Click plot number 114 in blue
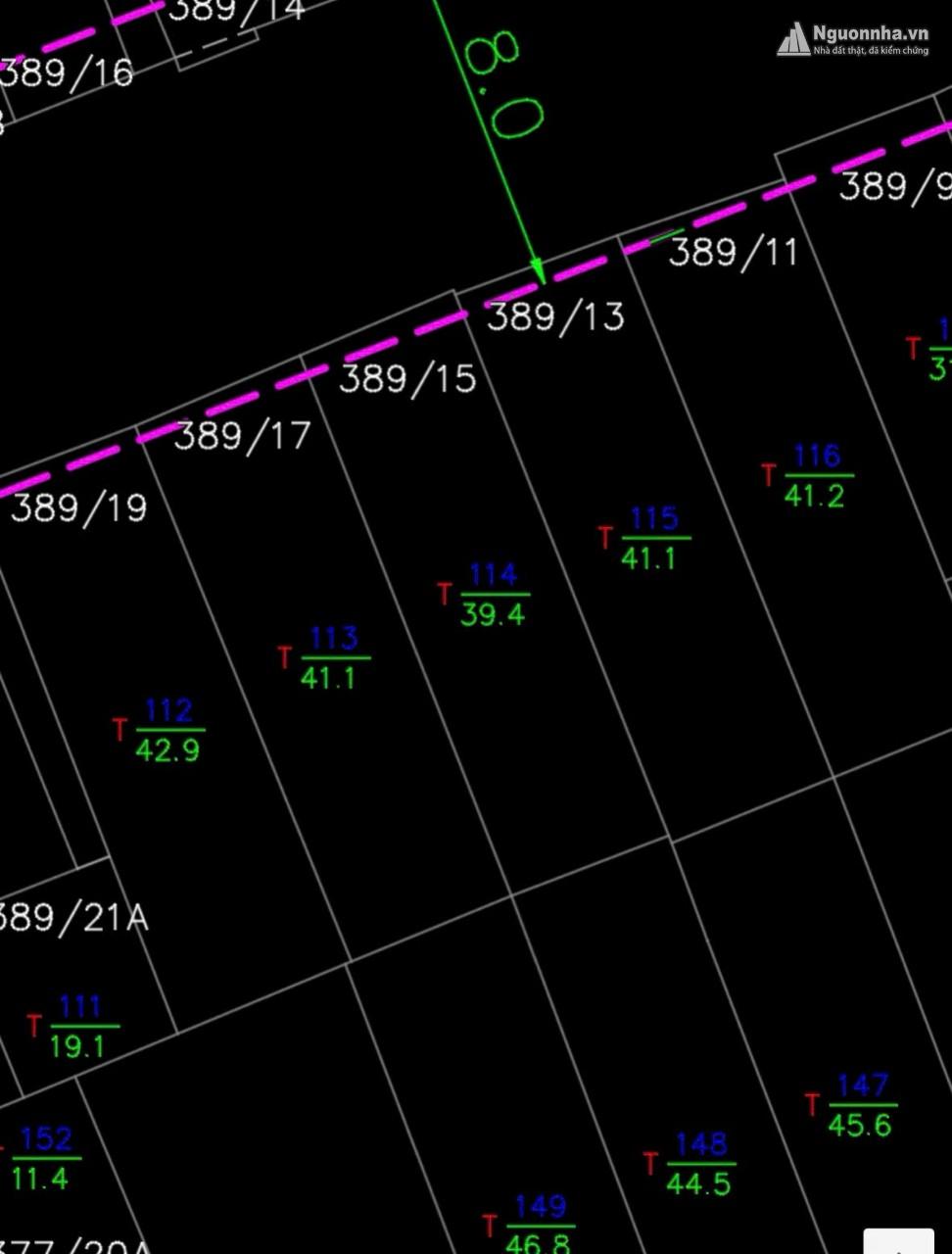Image resolution: width=952 pixels, height=1254 pixels. (x=494, y=575)
